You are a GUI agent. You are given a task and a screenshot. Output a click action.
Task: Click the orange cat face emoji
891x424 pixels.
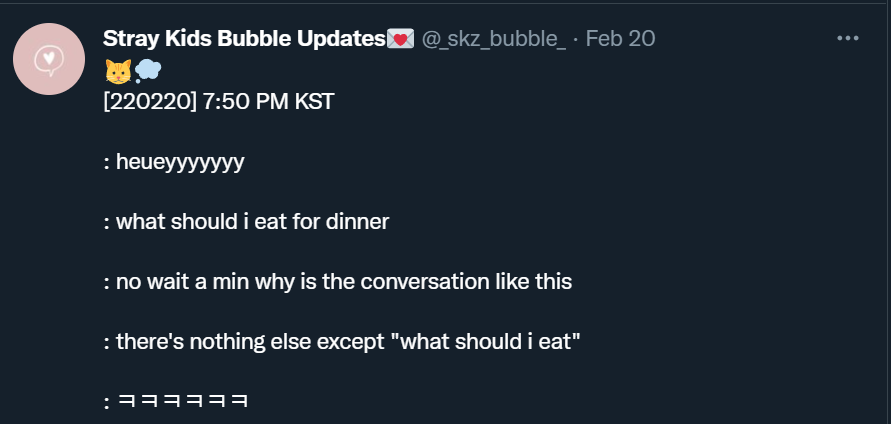click(118, 72)
